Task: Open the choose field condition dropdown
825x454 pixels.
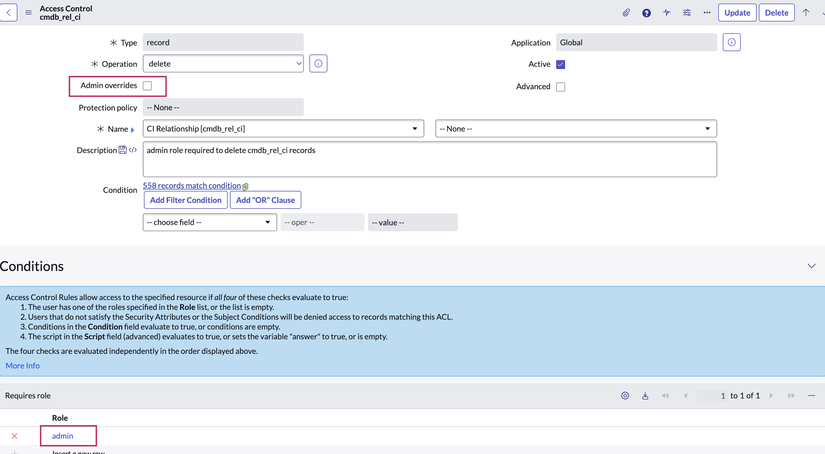Action: (209, 222)
